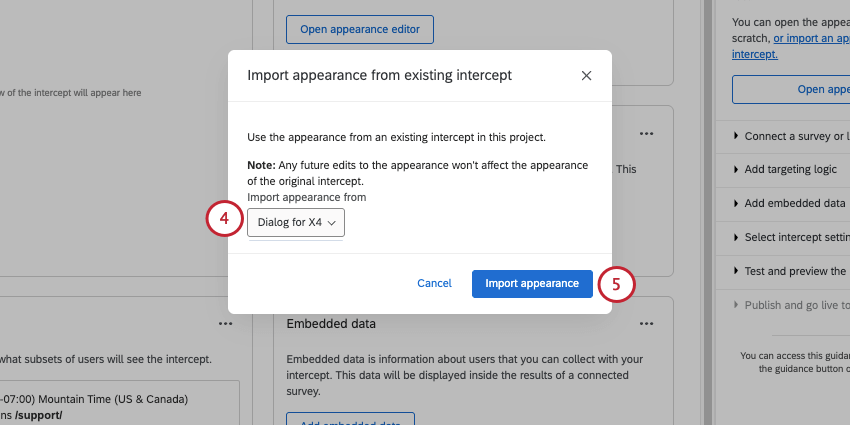Viewport: 850px width, 425px height.
Task: Click Add embedded data button at bottom
Action: [350, 419]
